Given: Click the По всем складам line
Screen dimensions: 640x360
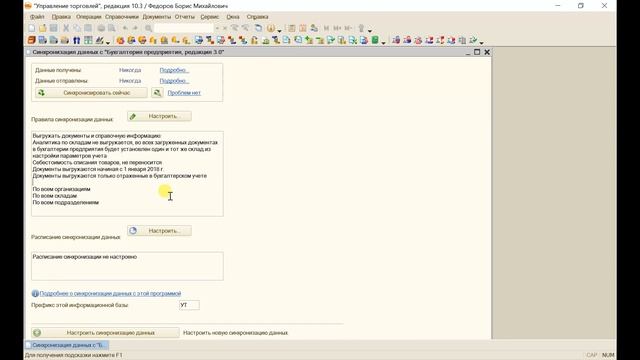Looking at the screenshot, I should (x=55, y=196).
